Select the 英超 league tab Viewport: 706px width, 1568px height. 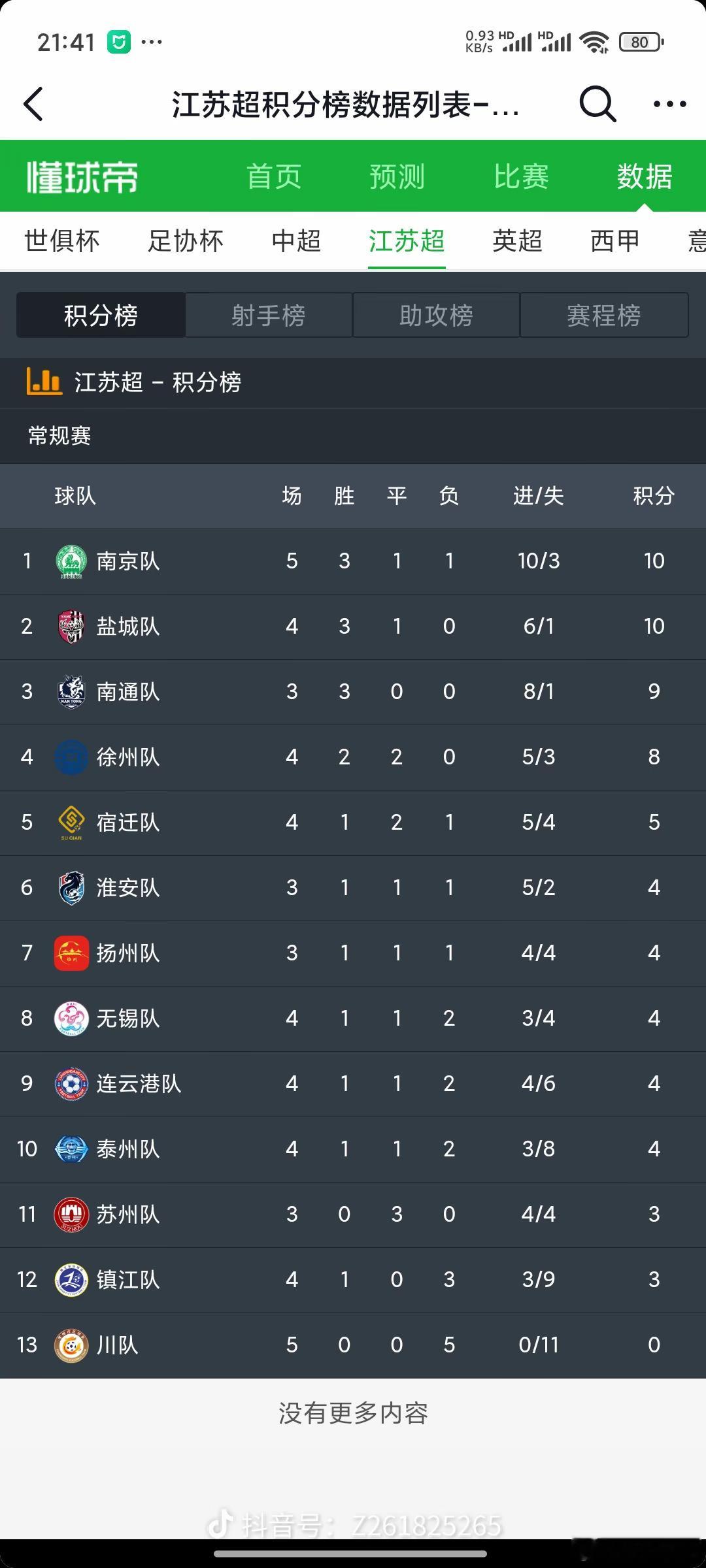(x=517, y=240)
